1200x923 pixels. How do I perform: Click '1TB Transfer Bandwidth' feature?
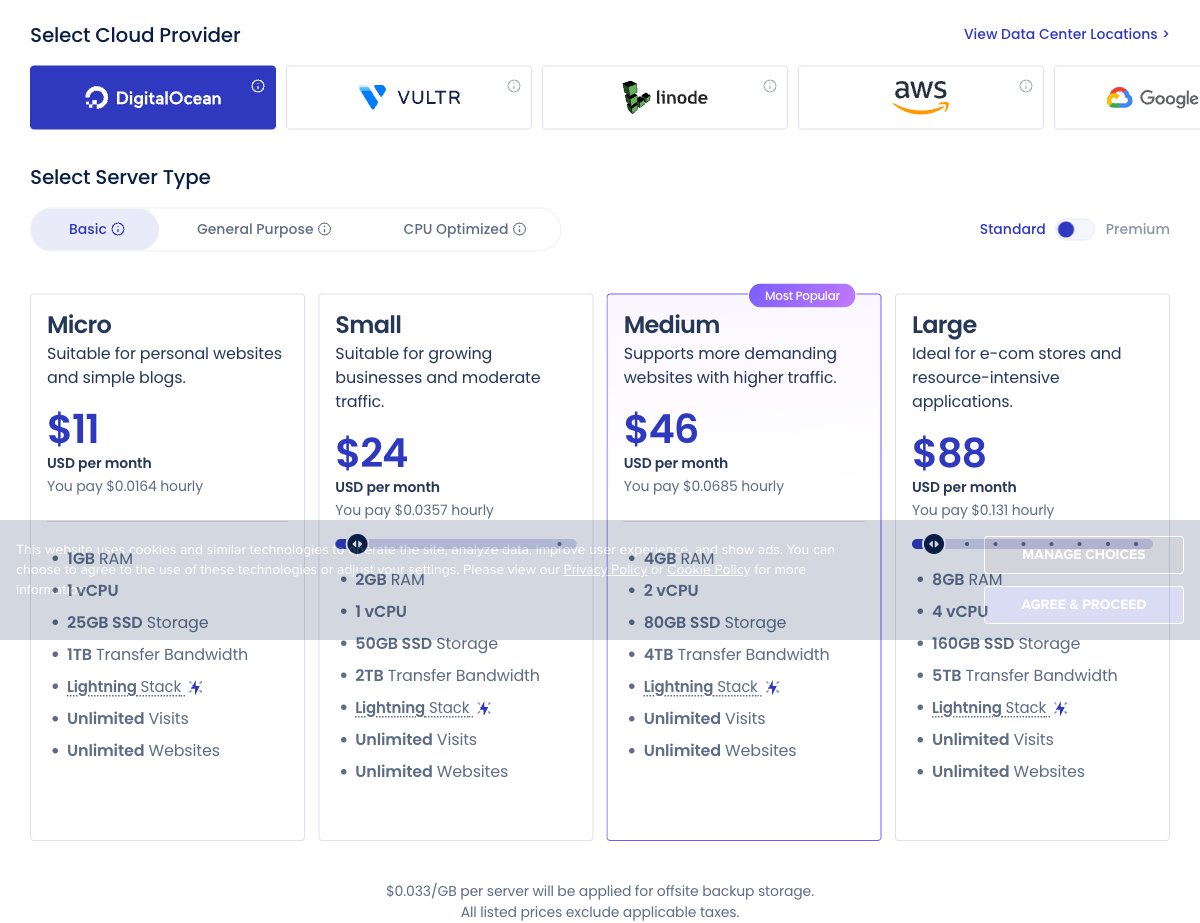click(x=157, y=654)
